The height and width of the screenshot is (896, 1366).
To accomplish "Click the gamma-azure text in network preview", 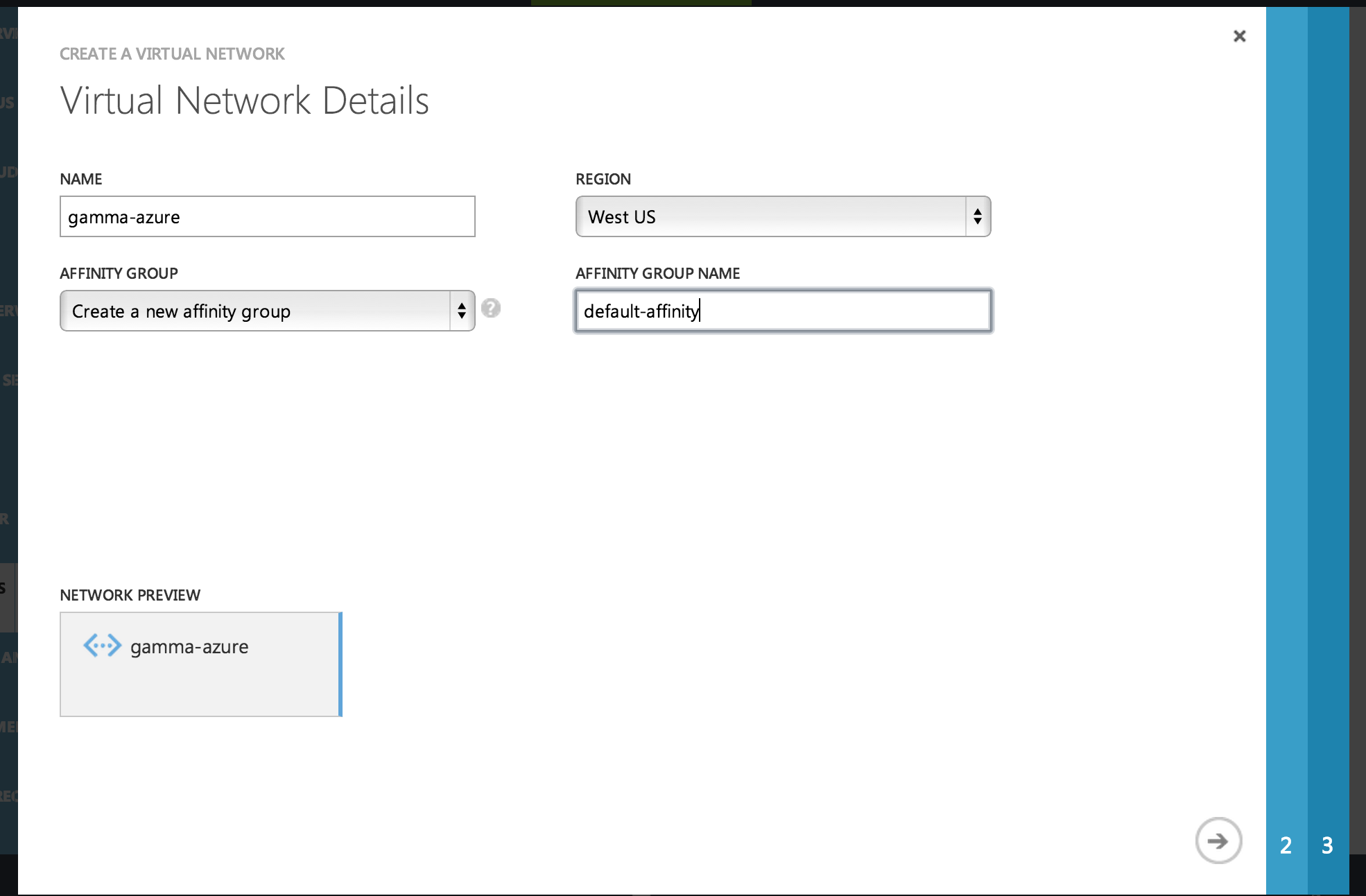I will 189,647.
